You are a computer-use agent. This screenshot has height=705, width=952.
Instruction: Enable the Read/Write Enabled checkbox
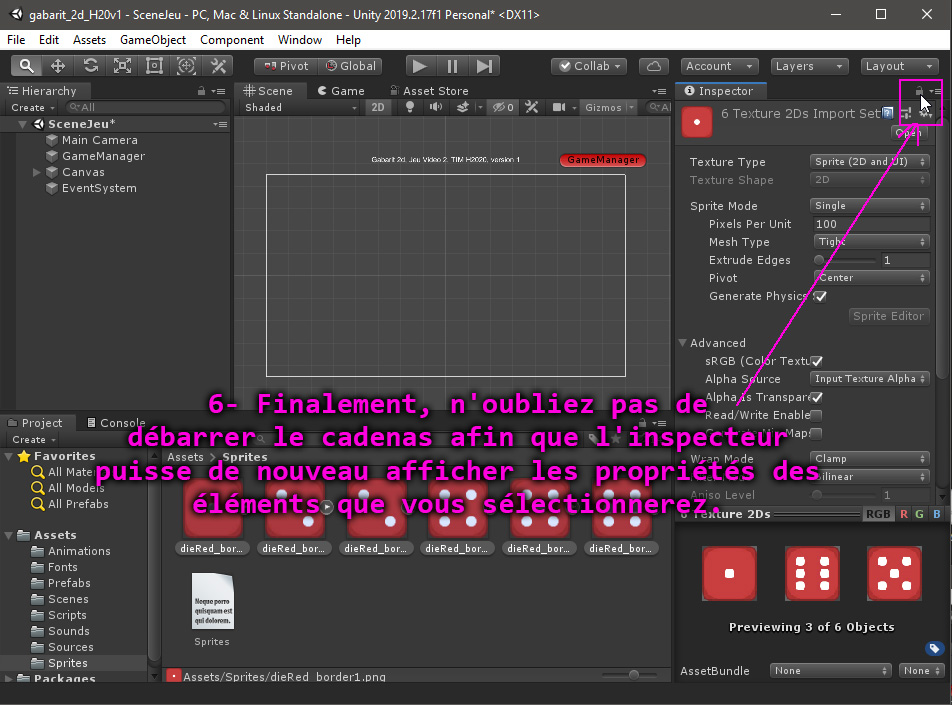point(817,415)
